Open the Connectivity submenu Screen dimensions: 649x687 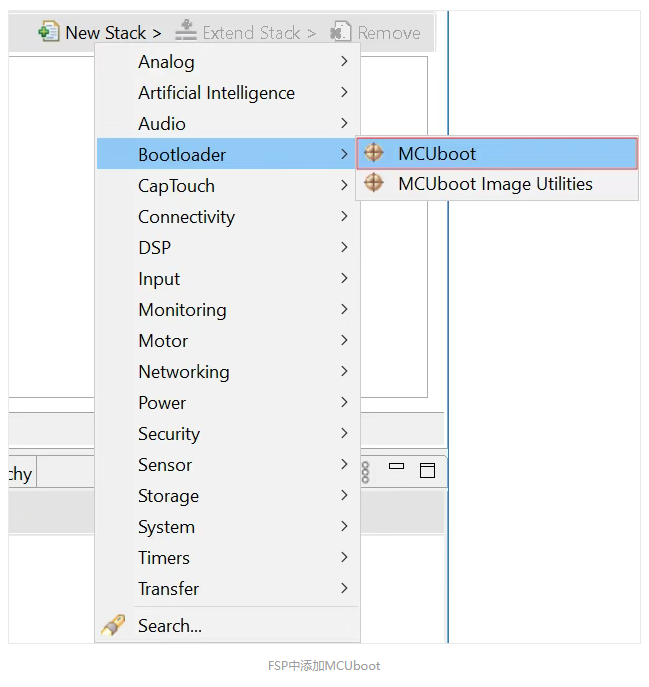[228, 217]
